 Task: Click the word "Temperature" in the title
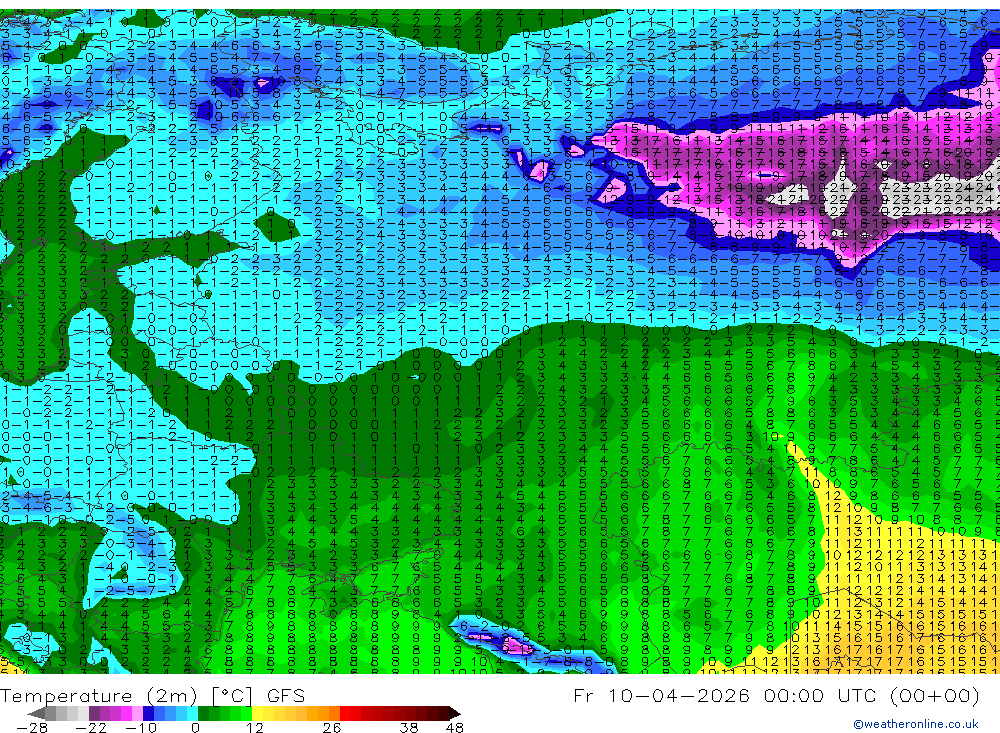click(66, 696)
